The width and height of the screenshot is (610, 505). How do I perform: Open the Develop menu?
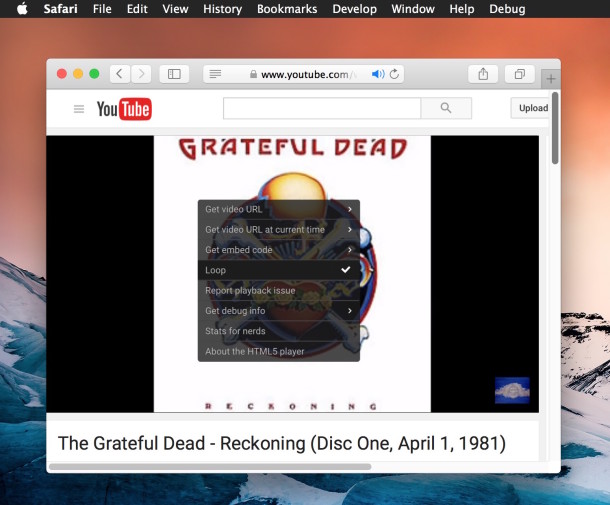tap(354, 9)
